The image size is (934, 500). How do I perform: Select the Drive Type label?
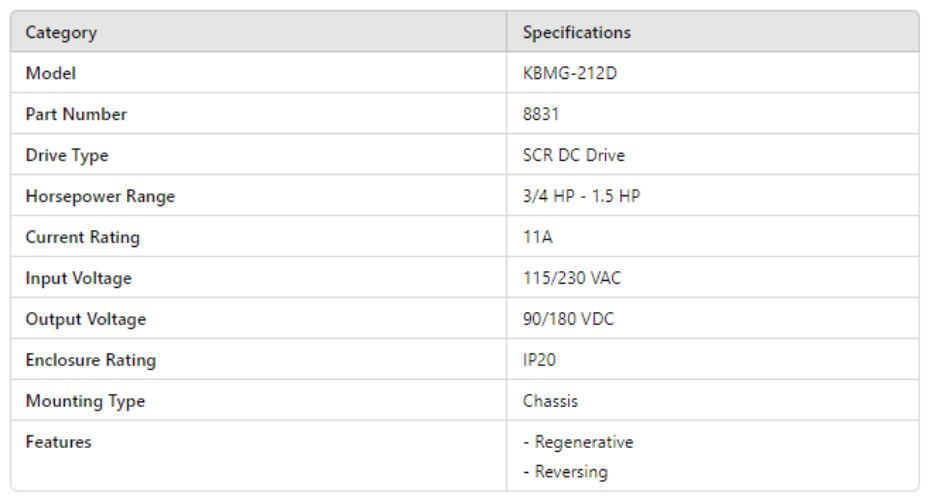click(x=66, y=155)
